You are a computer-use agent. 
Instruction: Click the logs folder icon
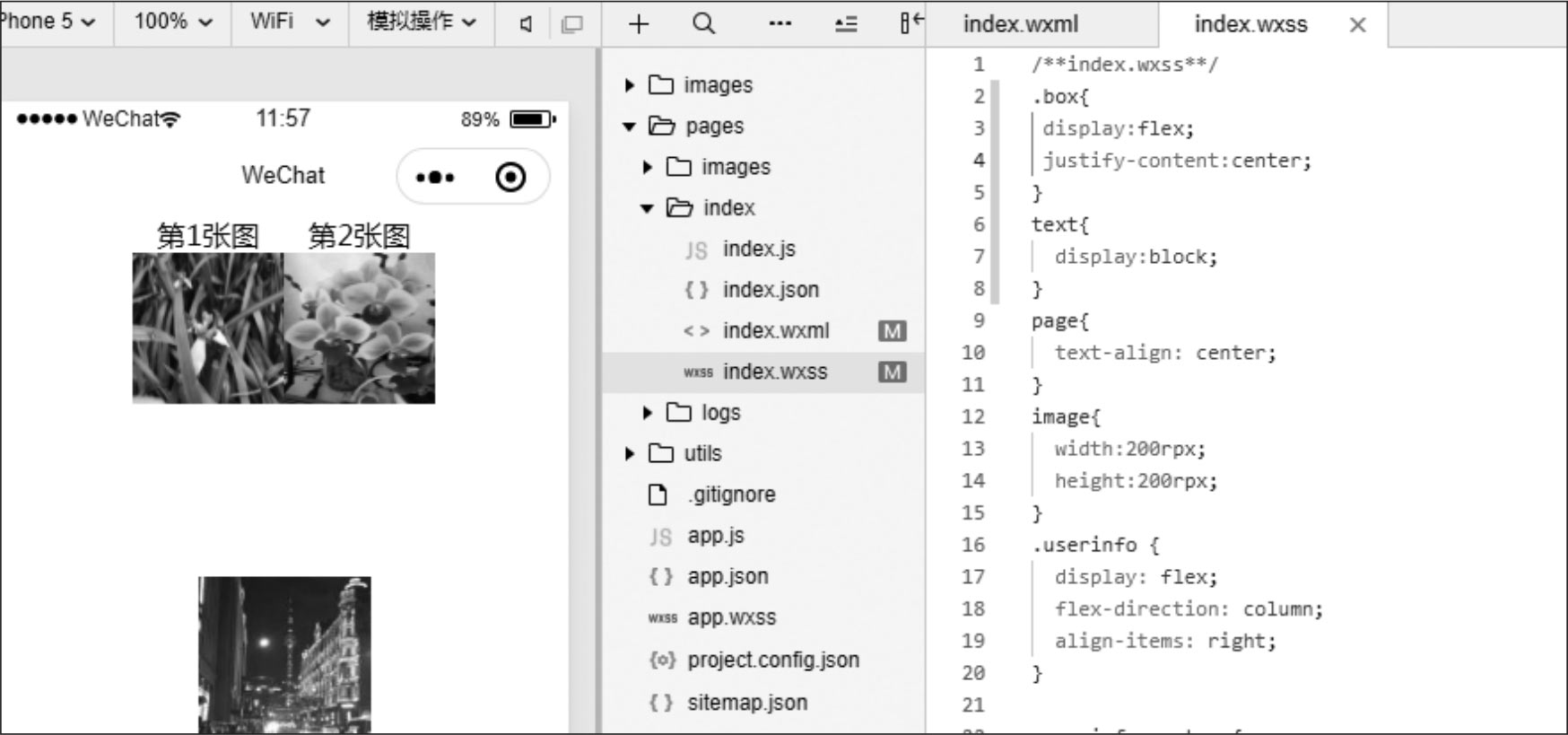(x=679, y=412)
